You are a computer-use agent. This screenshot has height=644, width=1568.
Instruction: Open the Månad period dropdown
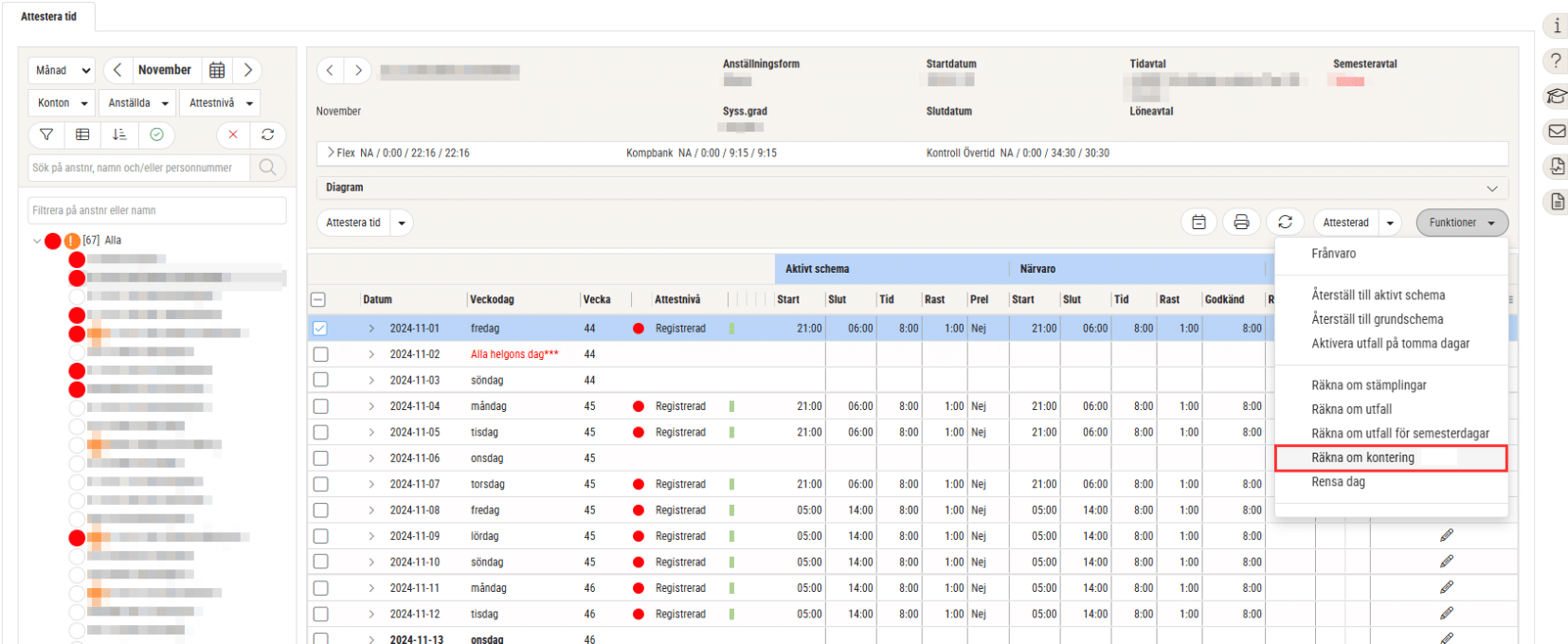coord(62,70)
